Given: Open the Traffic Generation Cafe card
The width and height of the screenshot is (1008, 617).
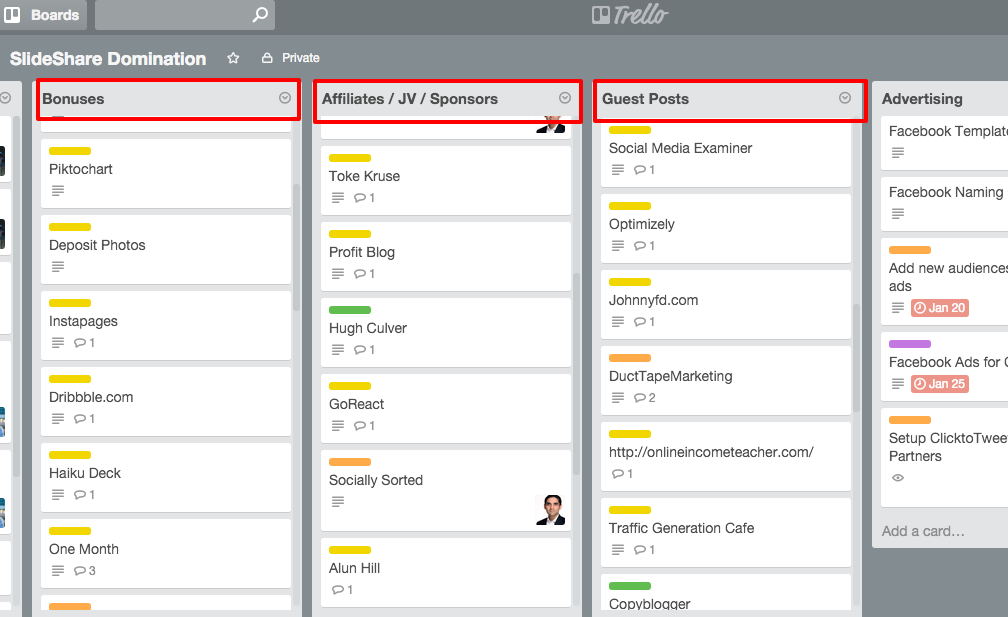Looking at the screenshot, I should (x=726, y=532).
